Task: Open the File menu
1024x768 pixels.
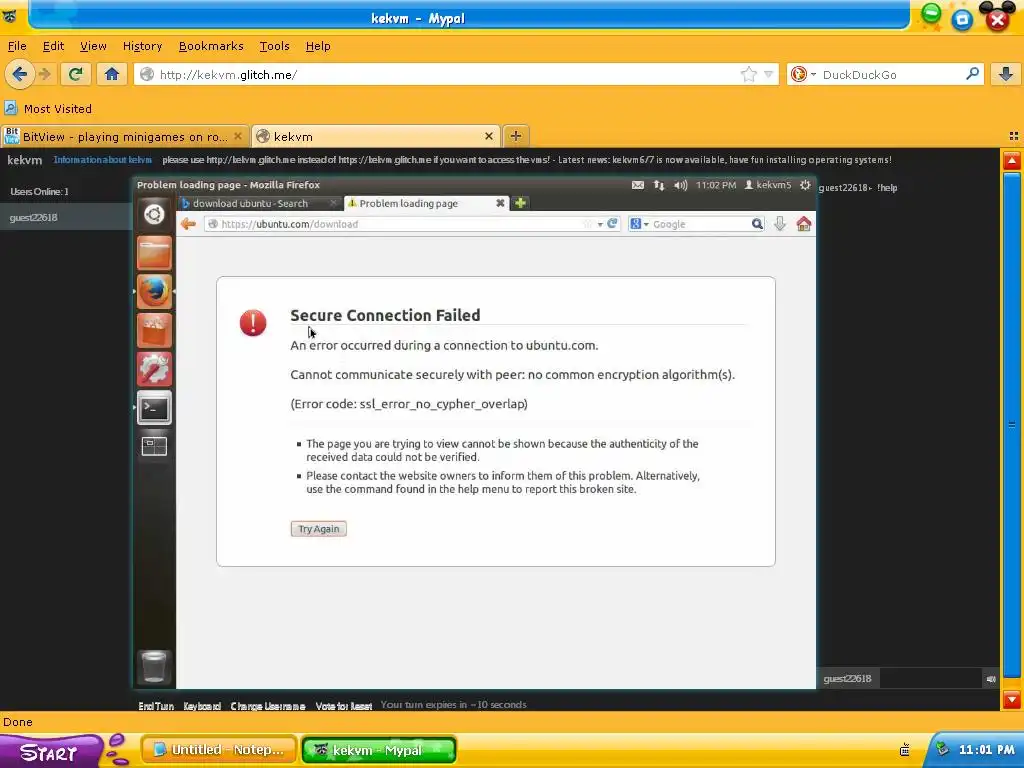Action: 17,46
